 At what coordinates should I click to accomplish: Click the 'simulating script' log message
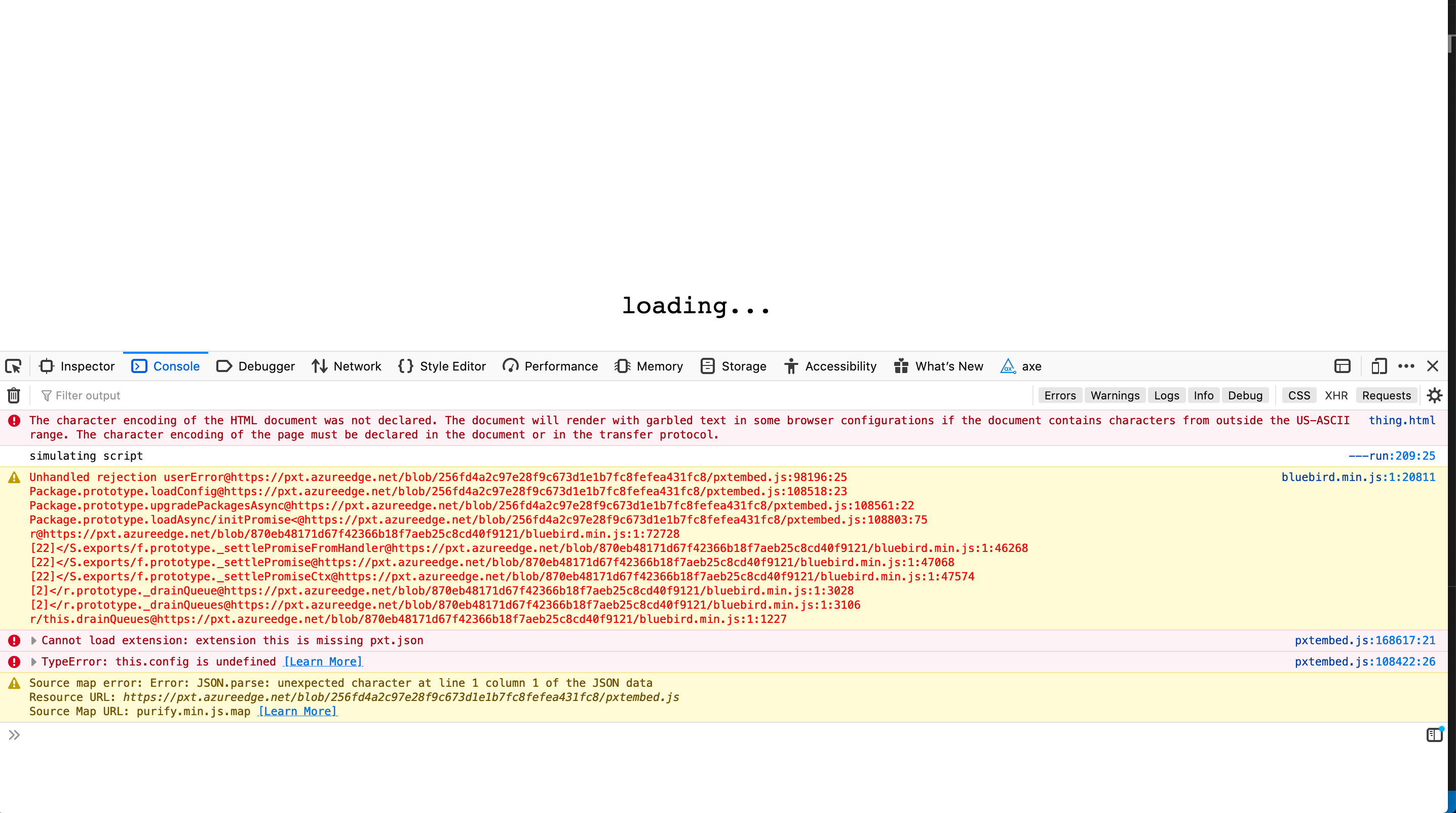(x=86, y=456)
